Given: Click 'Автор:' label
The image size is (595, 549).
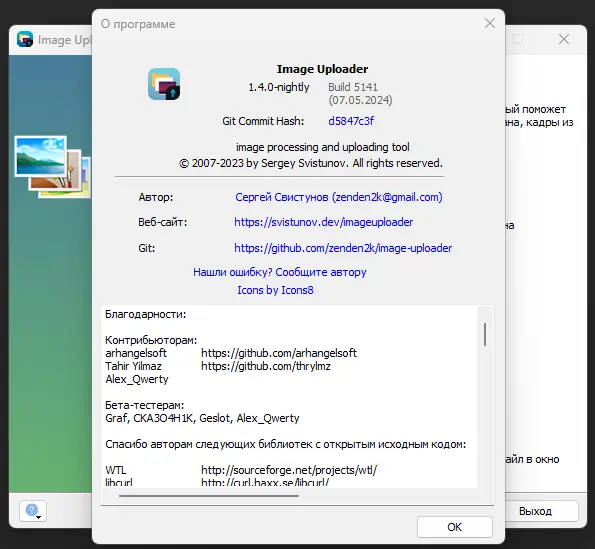Looking at the screenshot, I should 156,197.
